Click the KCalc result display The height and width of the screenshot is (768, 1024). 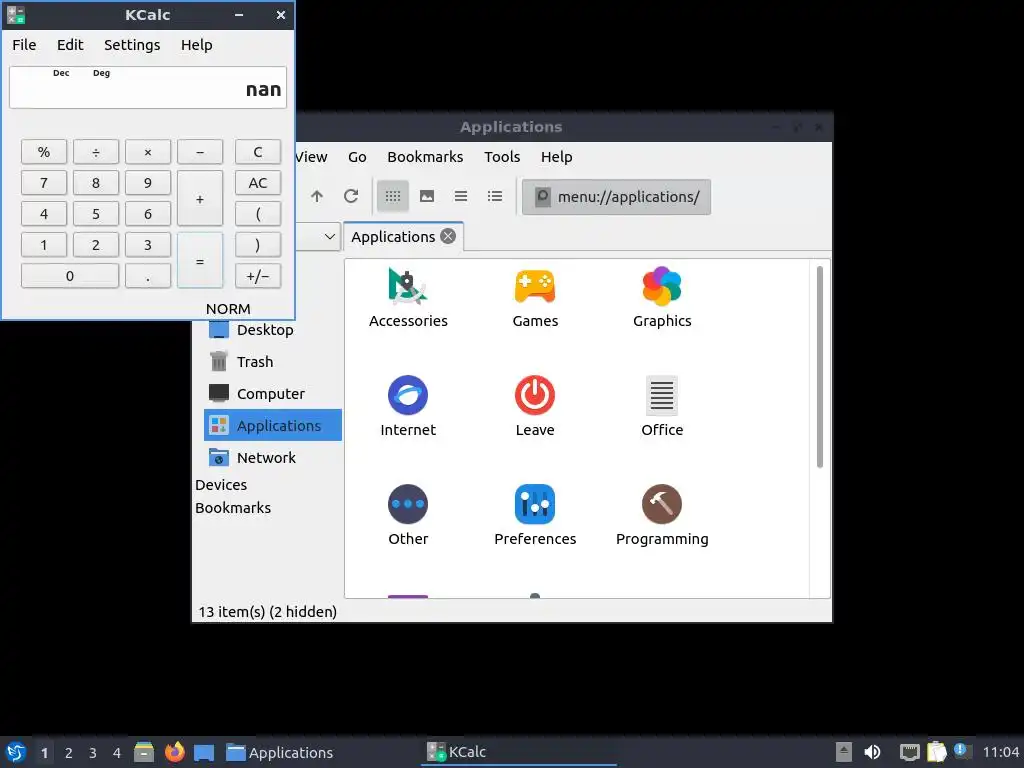(148, 87)
